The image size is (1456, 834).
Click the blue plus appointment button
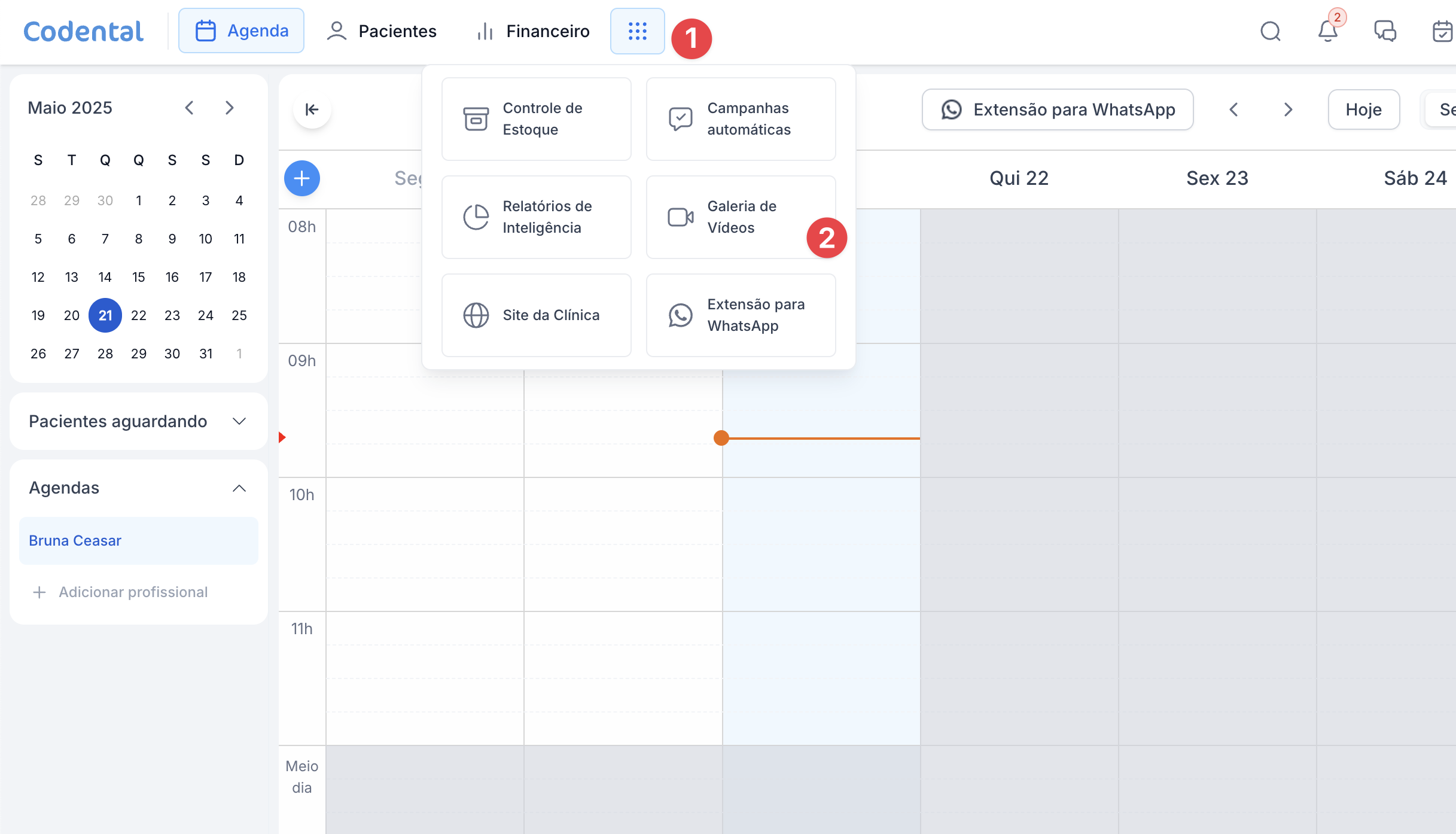(x=301, y=178)
